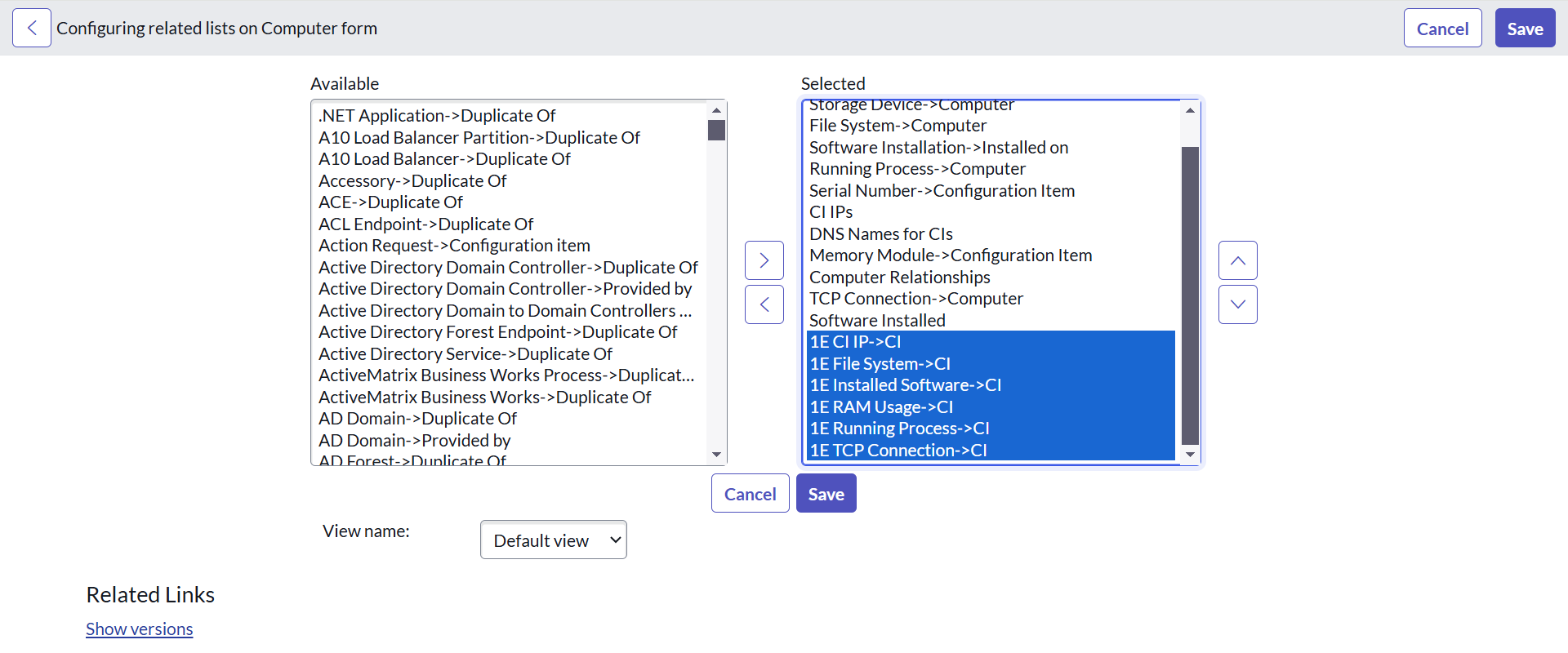Select CI IPs in the Selected list
This screenshot has width=1568, height=653.
(831, 212)
